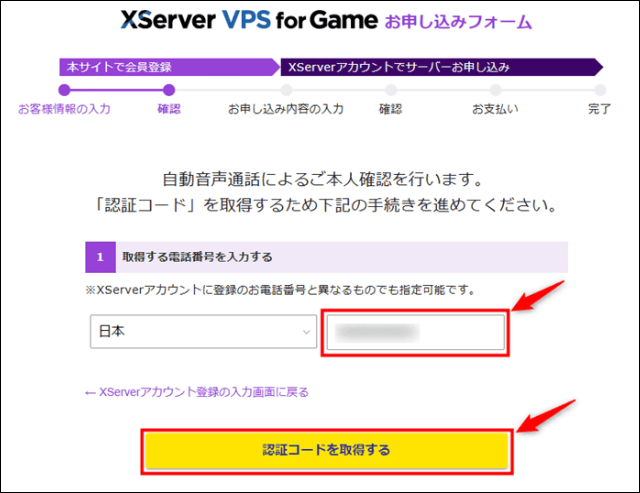
Task: Click the お支払い step circle
Action: 496,90
